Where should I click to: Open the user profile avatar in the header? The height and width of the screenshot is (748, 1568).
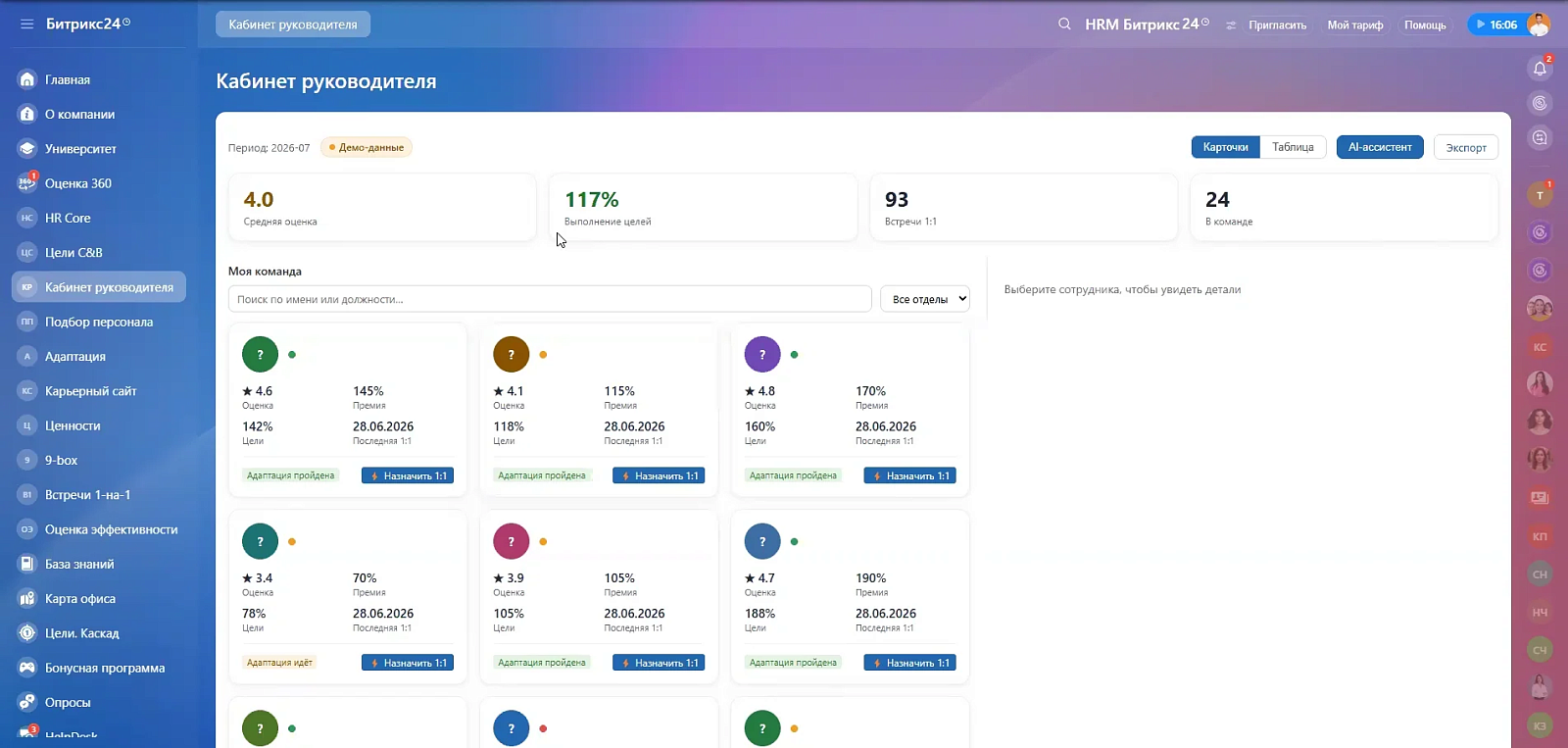pos(1539,25)
